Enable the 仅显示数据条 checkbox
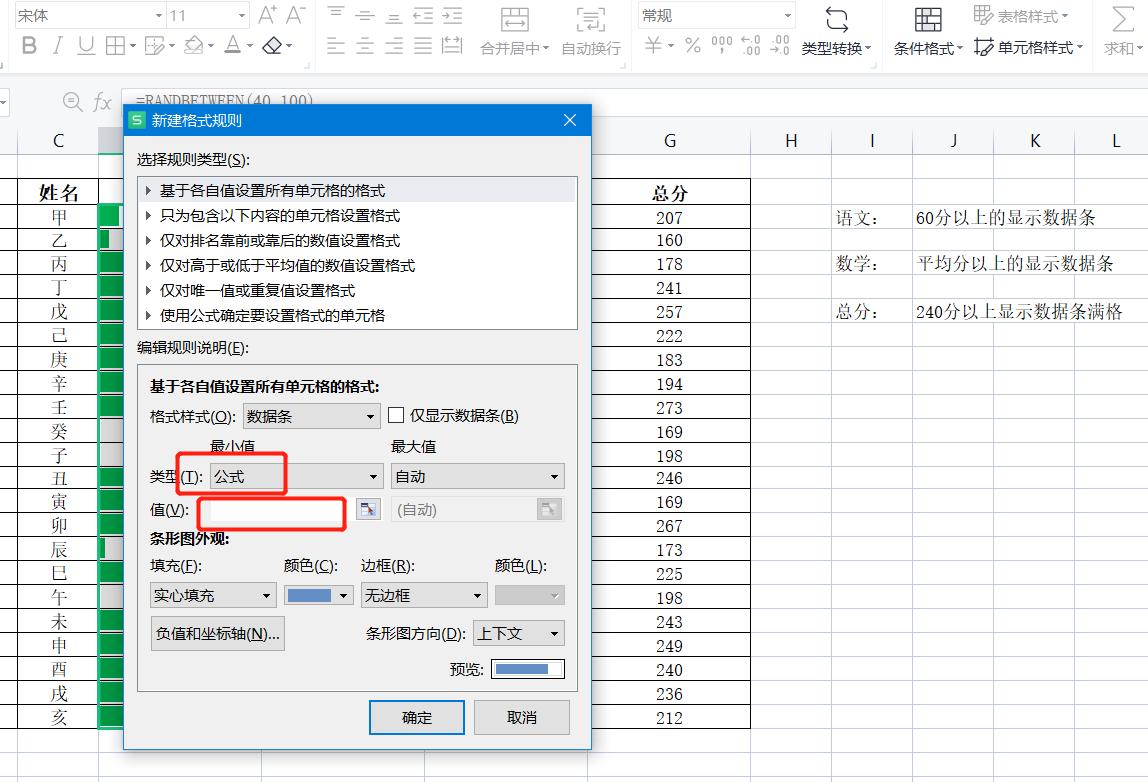The width and height of the screenshot is (1148, 782). click(x=394, y=416)
